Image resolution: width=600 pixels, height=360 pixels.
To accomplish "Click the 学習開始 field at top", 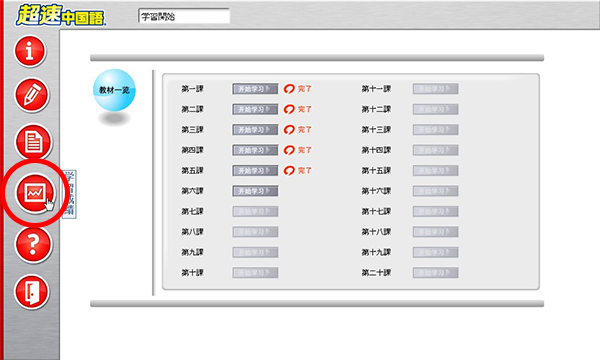I will click(184, 16).
